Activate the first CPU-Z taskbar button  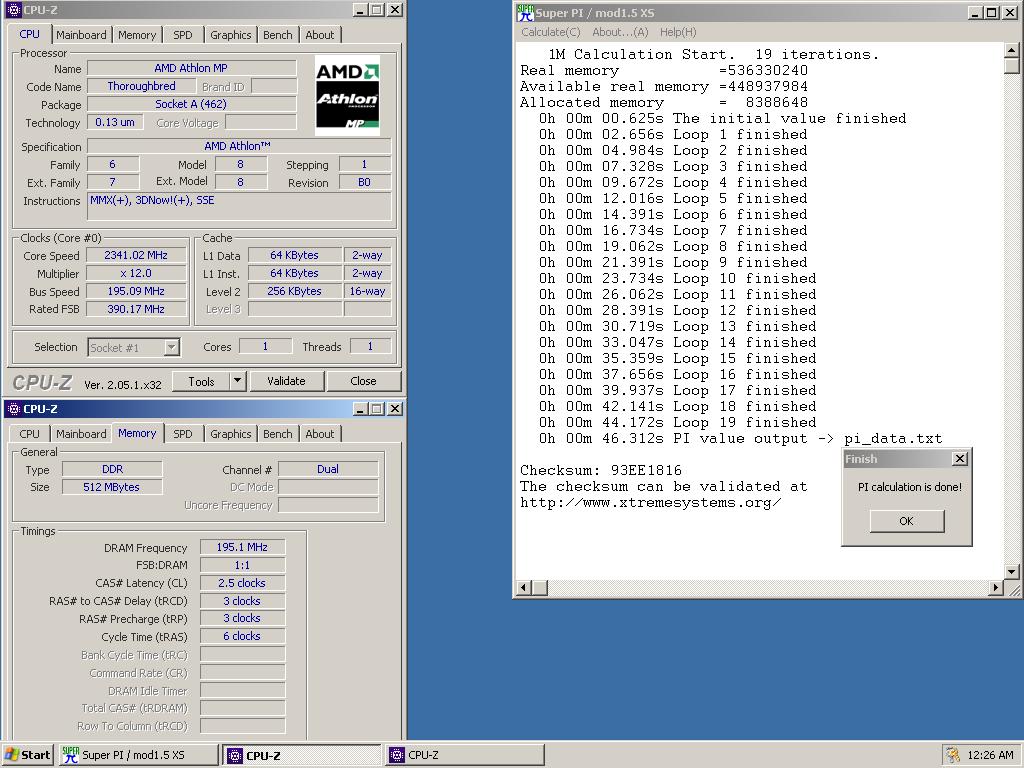302,755
